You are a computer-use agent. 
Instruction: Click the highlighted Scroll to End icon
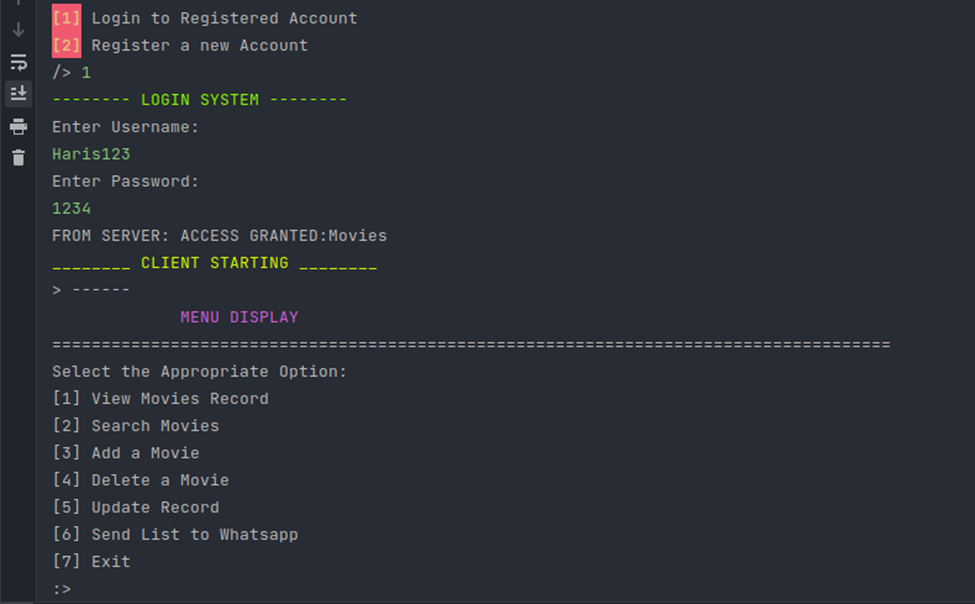(x=18, y=93)
